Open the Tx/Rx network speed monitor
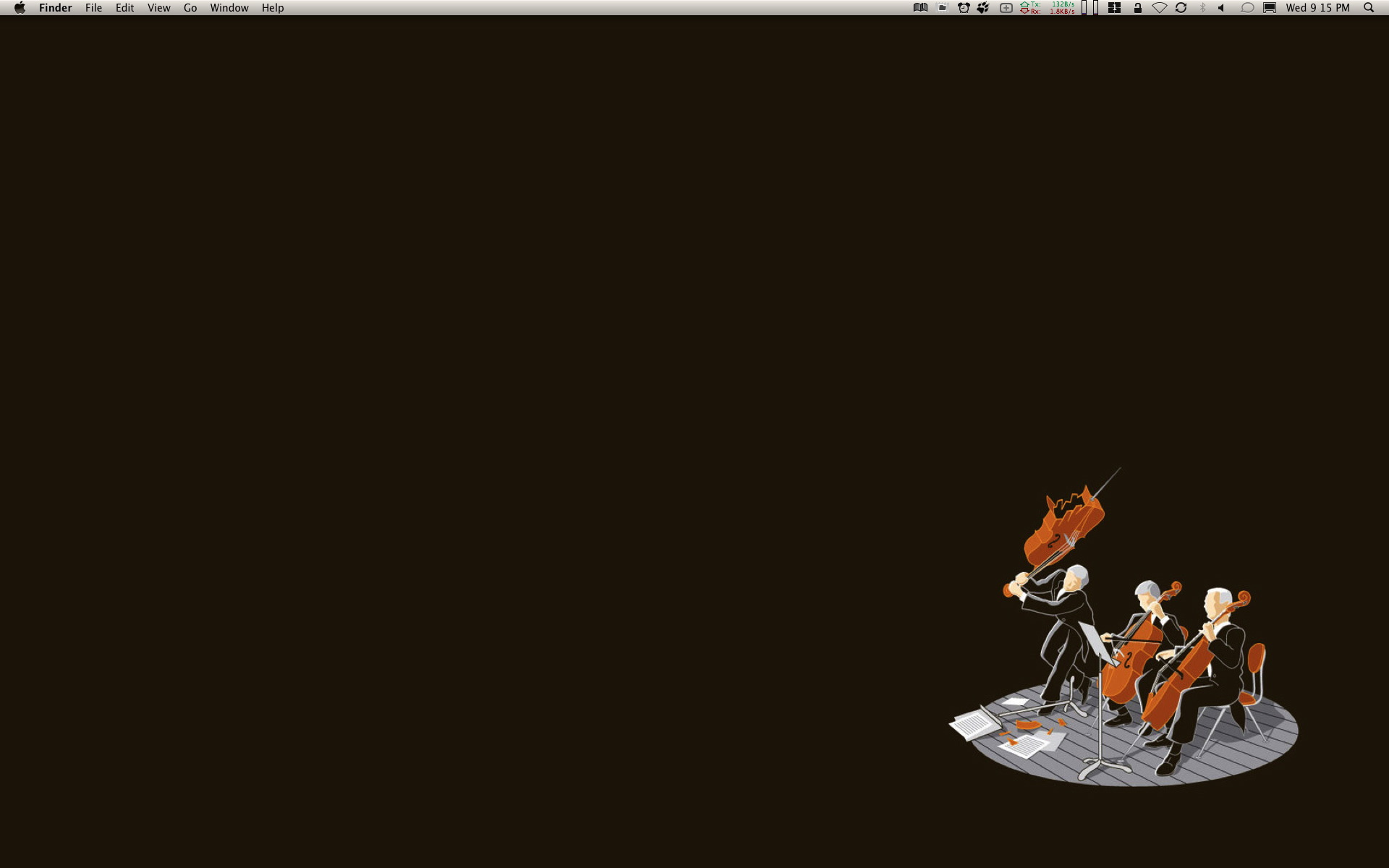This screenshot has height=868, width=1389. [x=1048, y=8]
